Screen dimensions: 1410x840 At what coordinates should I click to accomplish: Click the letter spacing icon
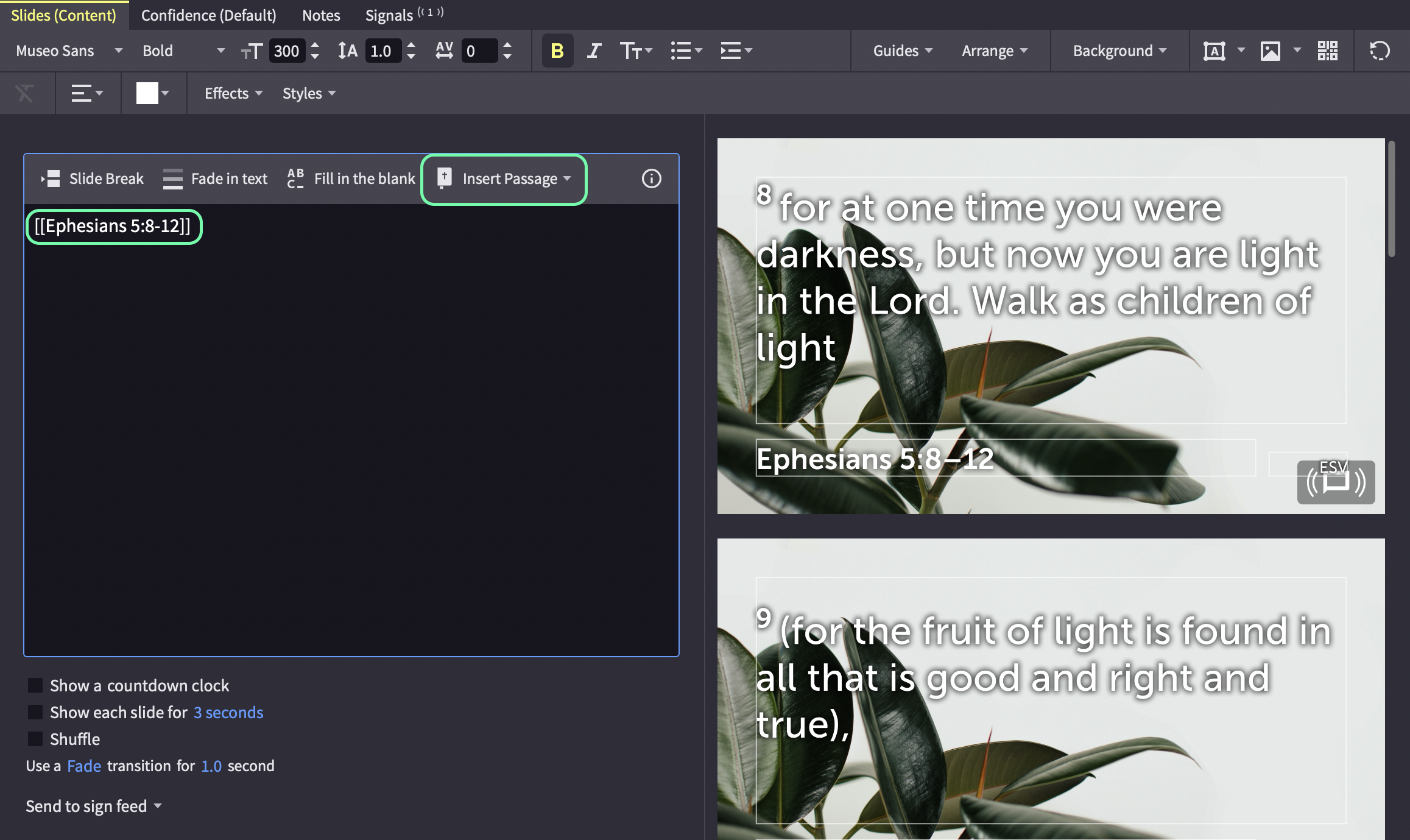tap(444, 51)
